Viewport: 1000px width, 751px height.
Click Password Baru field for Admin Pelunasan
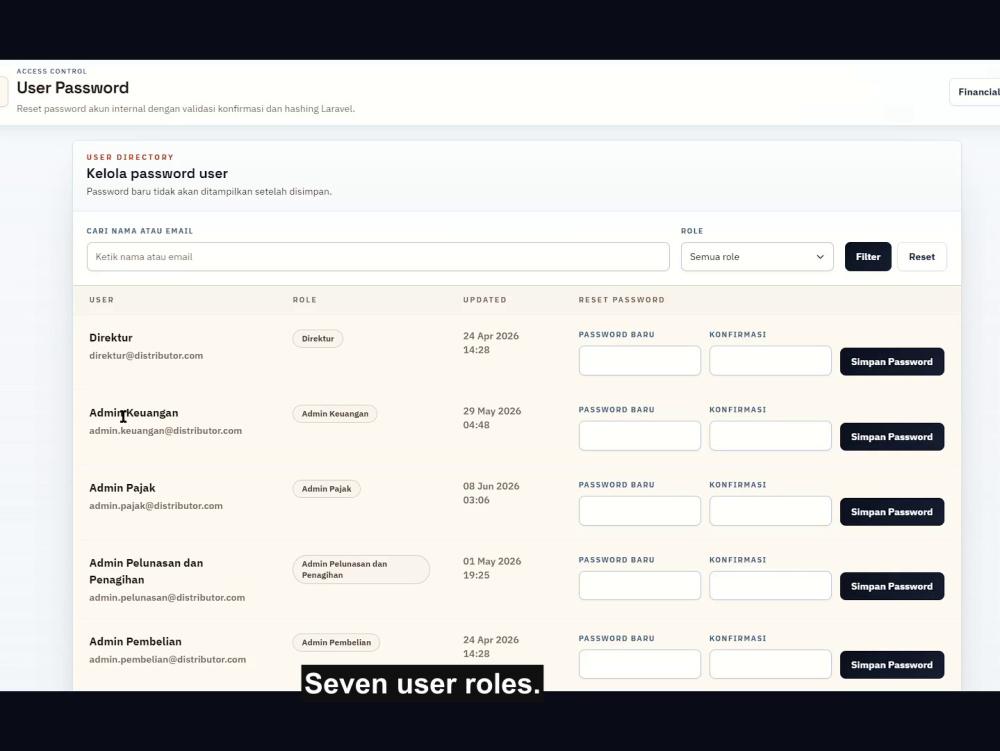[640, 586]
